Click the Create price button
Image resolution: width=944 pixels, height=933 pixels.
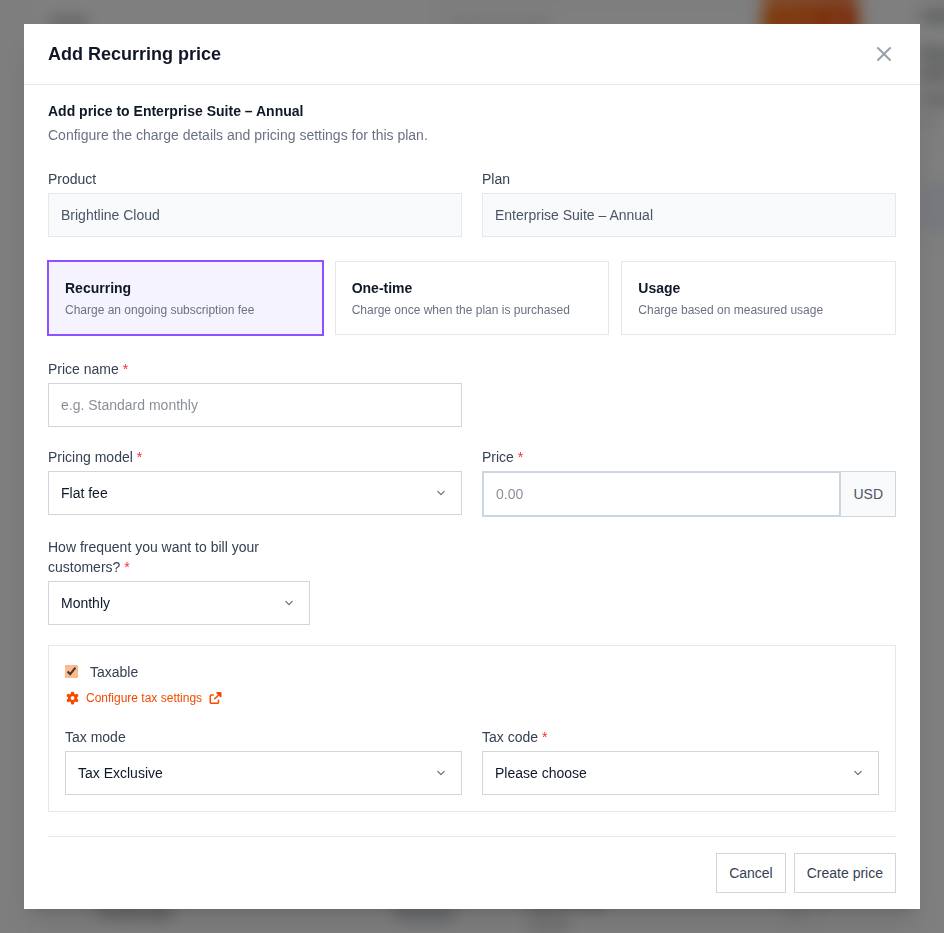845,873
